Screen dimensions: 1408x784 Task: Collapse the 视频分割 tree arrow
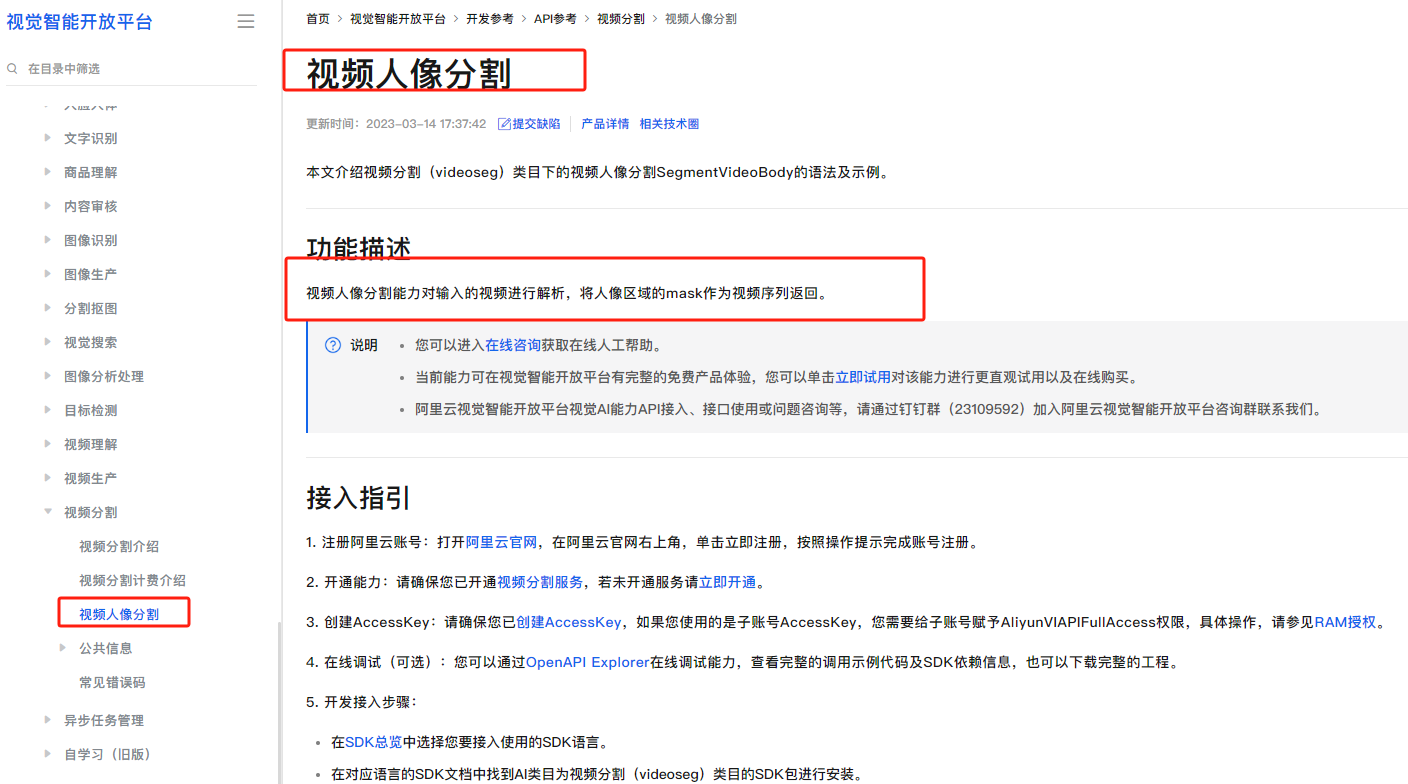click(48, 512)
